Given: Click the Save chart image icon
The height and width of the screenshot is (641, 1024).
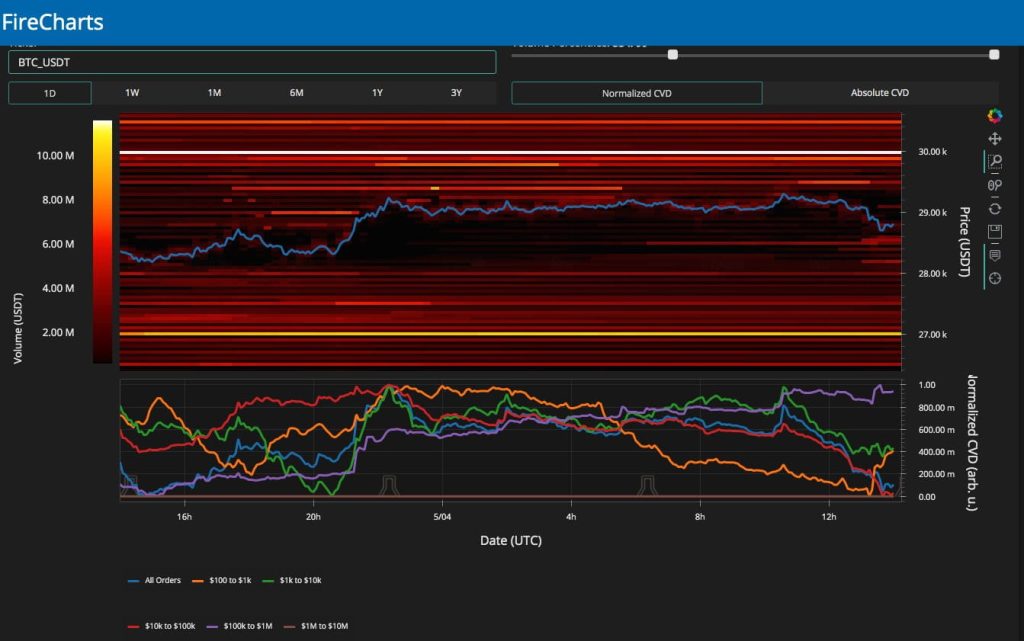Looking at the screenshot, I should tap(994, 231).
